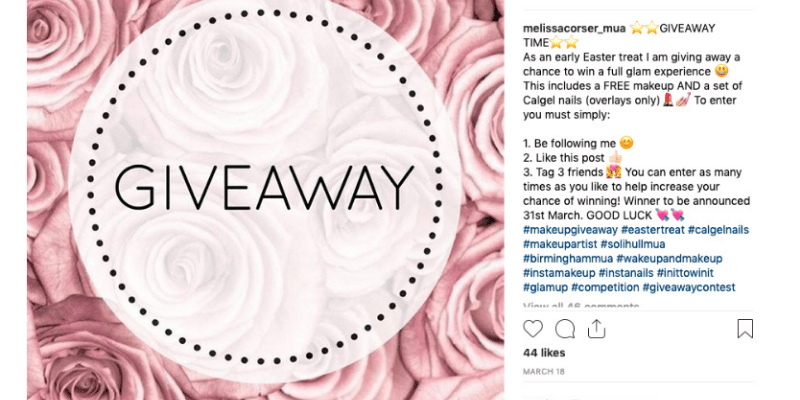Share post using the upload arrow icon

596,329
